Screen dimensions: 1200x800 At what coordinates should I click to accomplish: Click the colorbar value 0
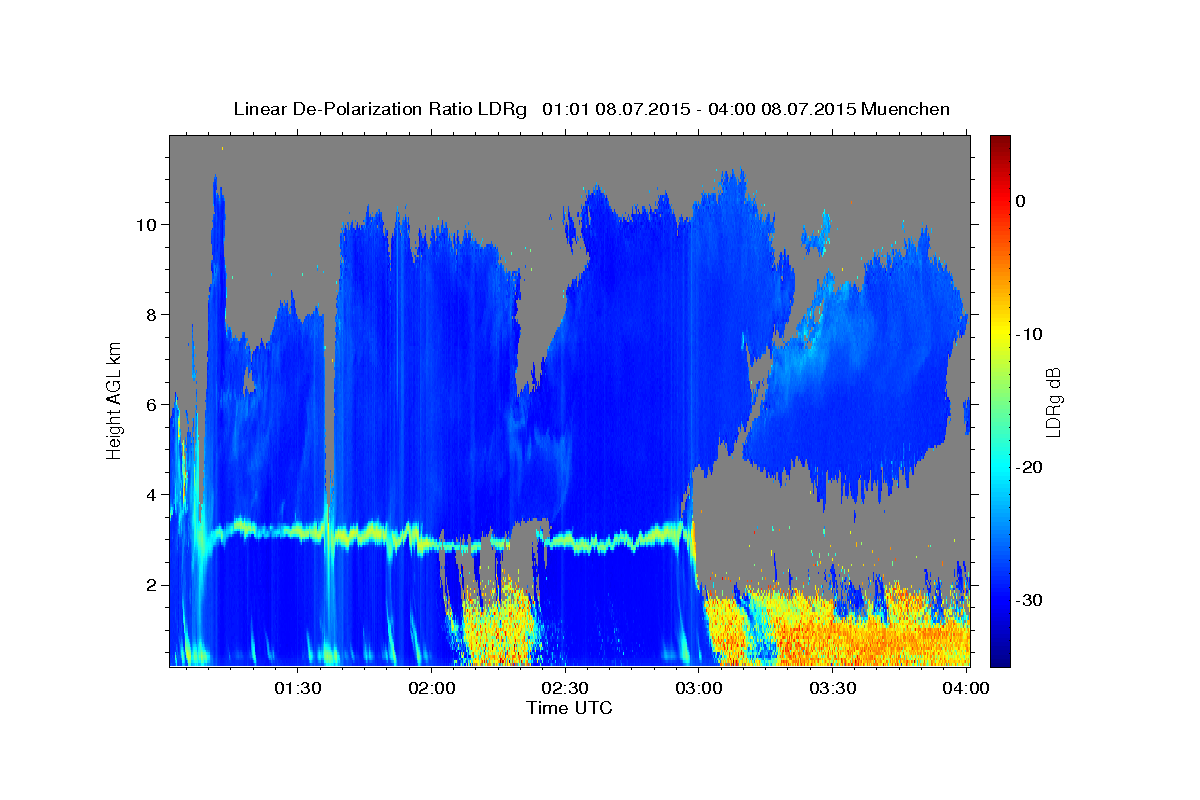pos(1021,201)
